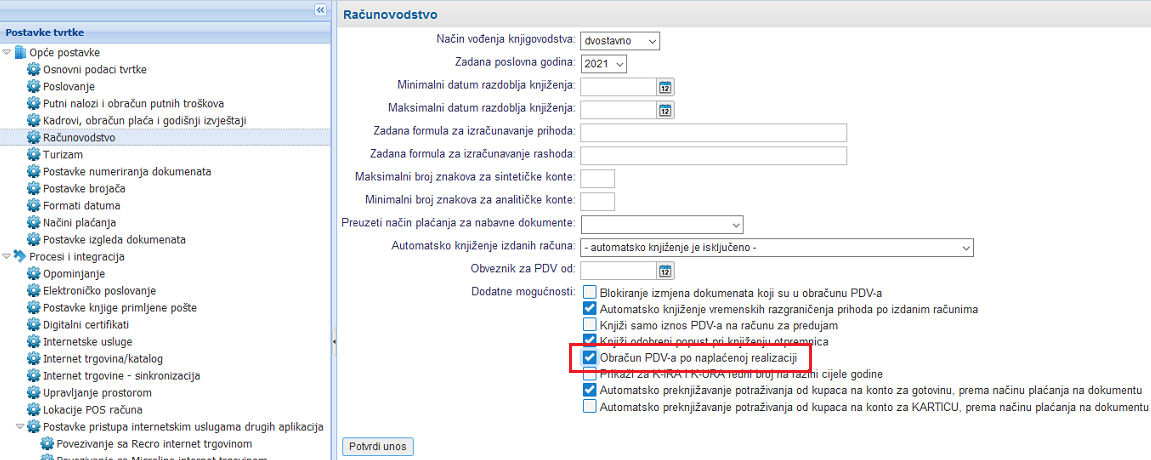This screenshot has width=1151, height=460.
Task: Click gear icon beside Opominjanje
Action: click(34, 274)
